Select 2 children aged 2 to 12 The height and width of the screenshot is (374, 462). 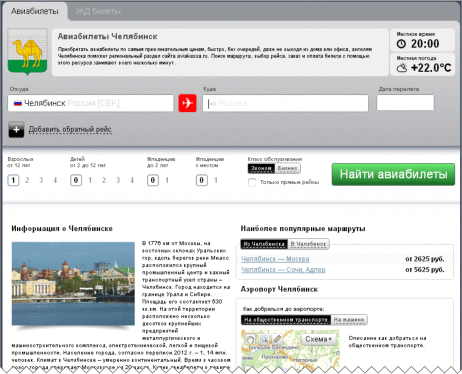click(104, 180)
